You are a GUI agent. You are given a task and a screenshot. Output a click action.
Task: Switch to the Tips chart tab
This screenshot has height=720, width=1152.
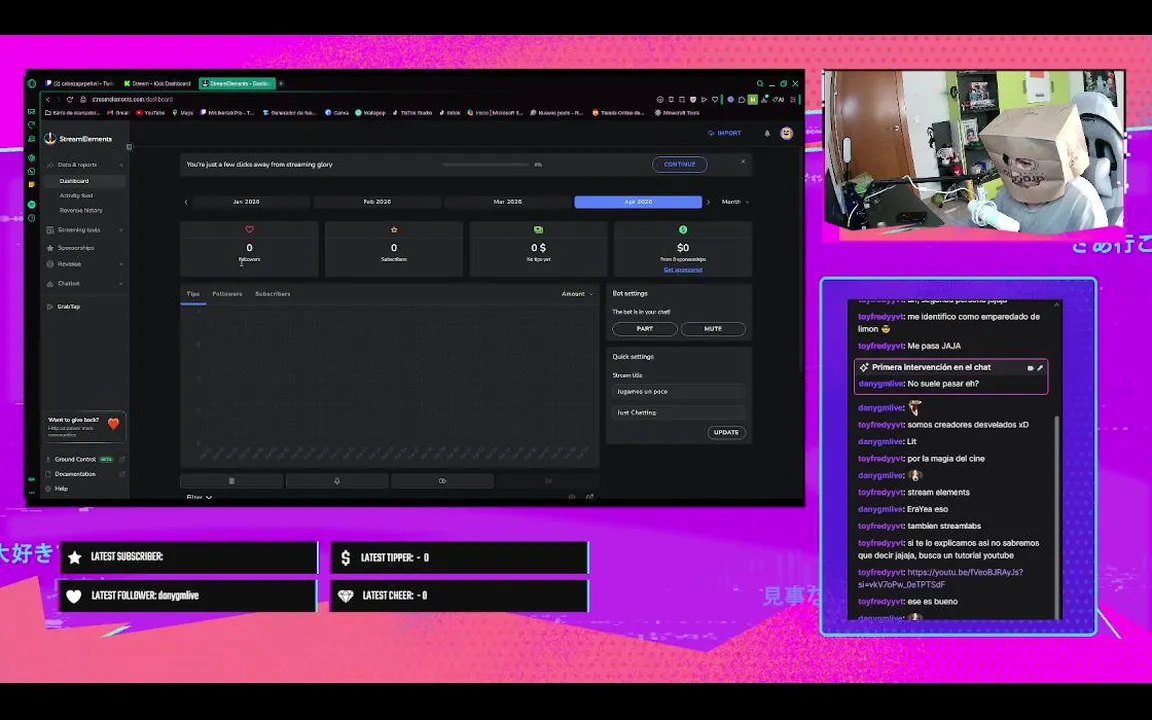pyautogui.click(x=193, y=294)
